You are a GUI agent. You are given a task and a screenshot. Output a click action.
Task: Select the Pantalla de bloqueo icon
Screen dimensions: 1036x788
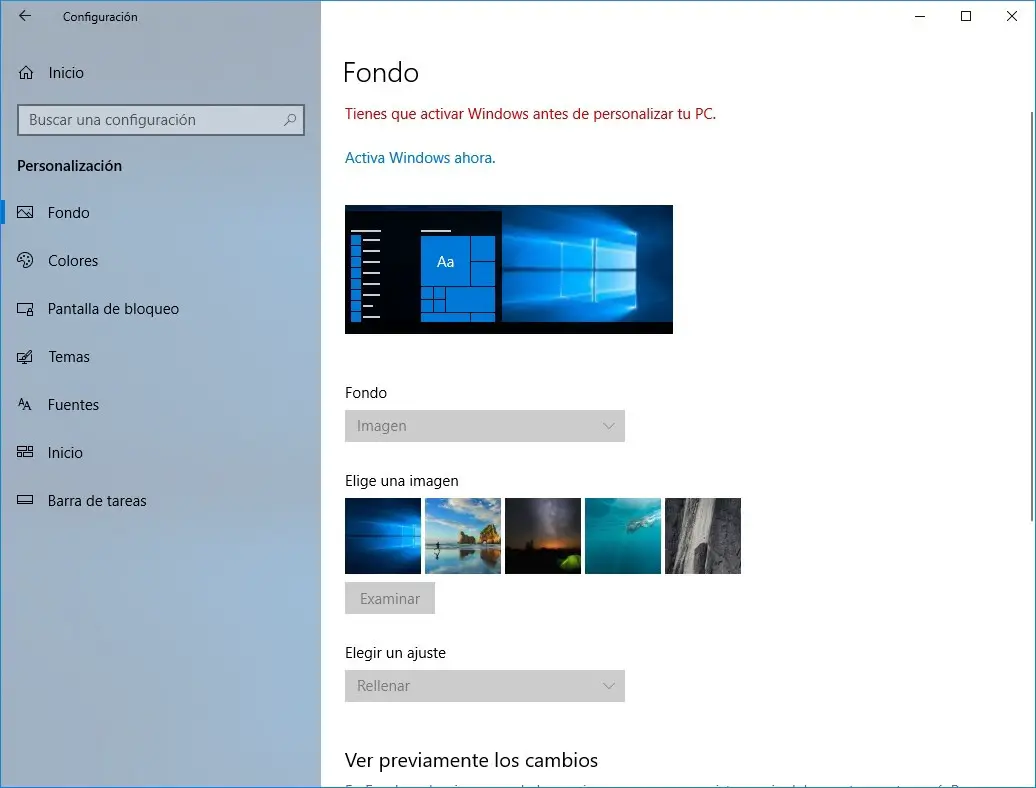tap(25, 308)
